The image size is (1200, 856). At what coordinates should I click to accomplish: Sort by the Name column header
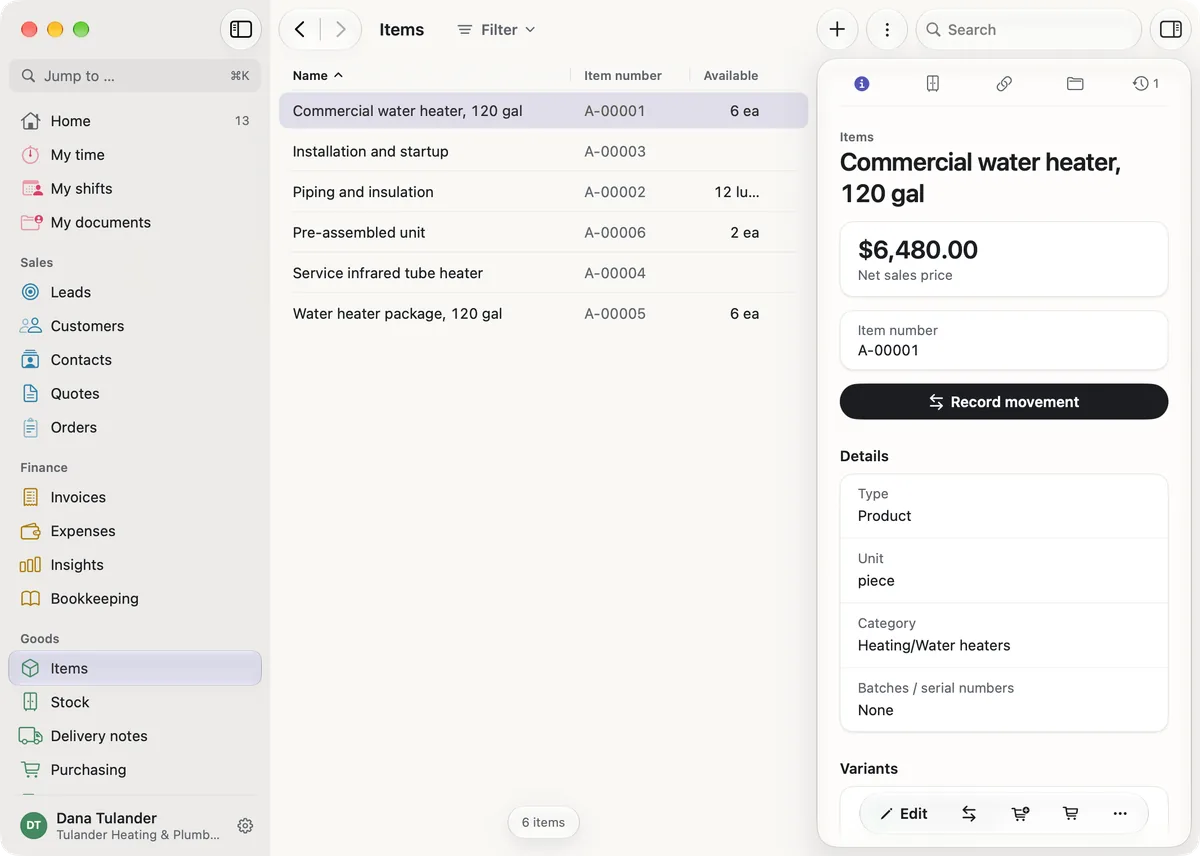click(317, 75)
